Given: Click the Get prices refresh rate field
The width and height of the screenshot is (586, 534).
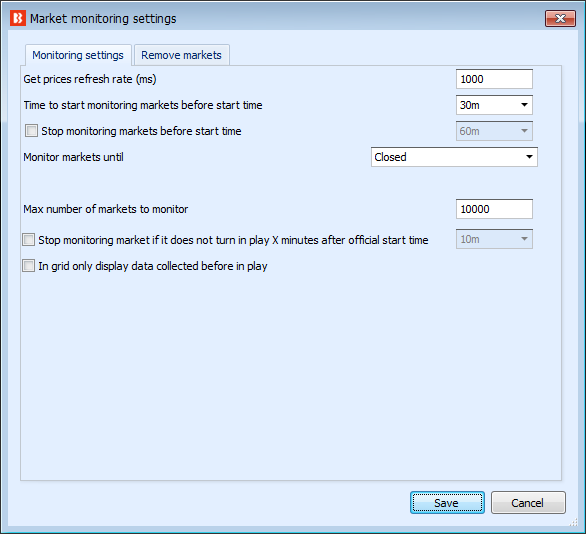Looking at the screenshot, I should pos(494,79).
